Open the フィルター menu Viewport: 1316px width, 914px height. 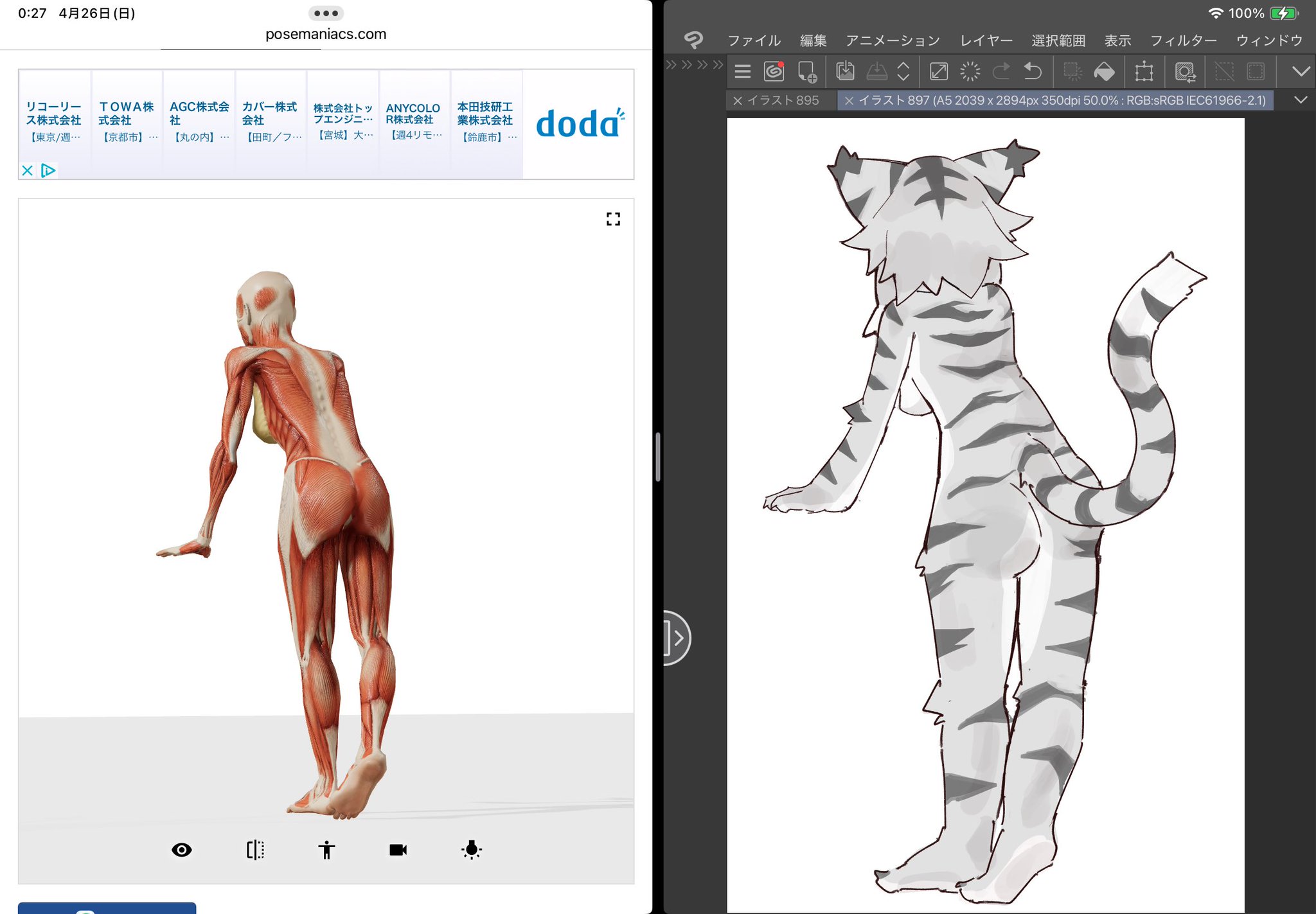pyautogui.click(x=1183, y=40)
